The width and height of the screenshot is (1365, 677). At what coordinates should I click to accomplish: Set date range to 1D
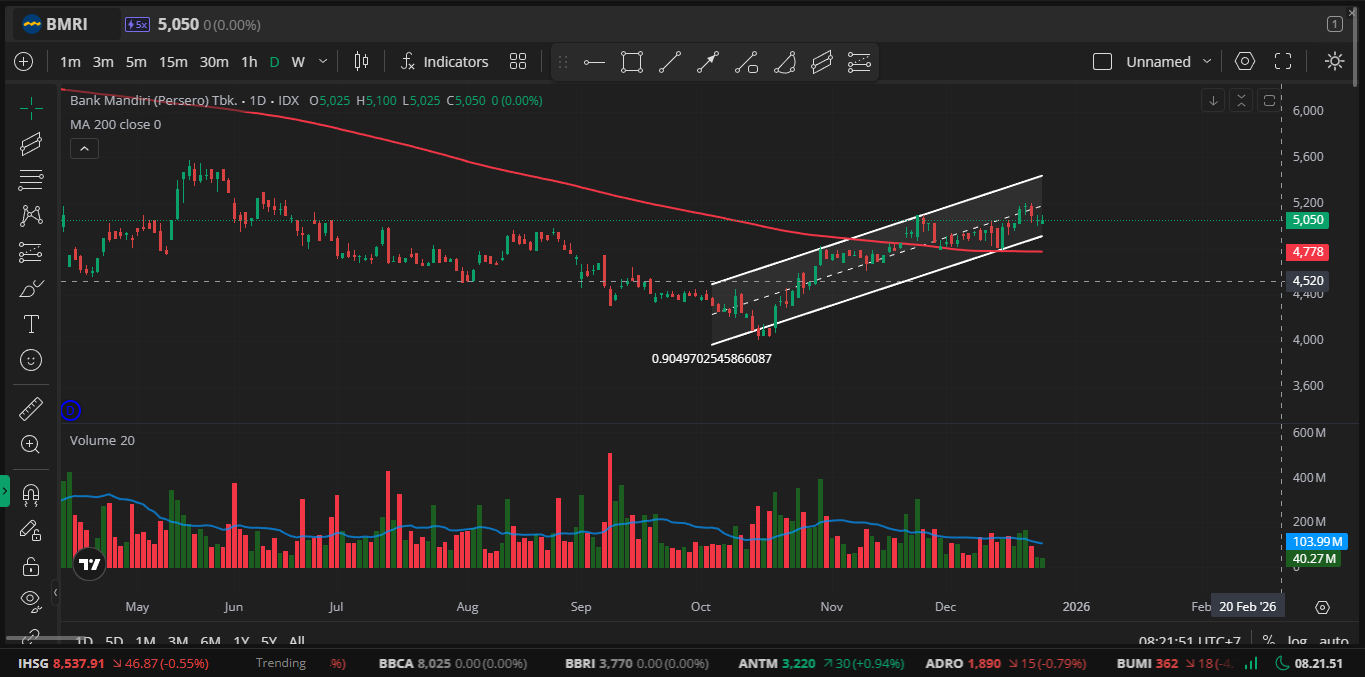(x=84, y=641)
